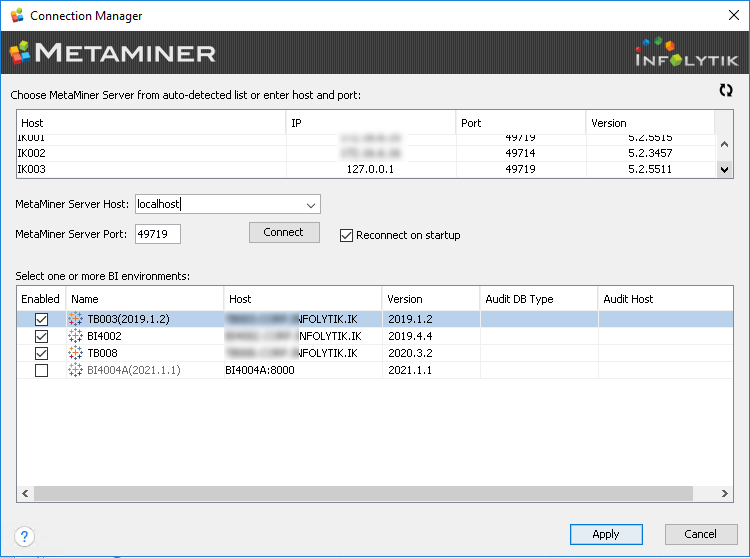
Task: Click the environments Name column header
Action: click(x=144, y=299)
